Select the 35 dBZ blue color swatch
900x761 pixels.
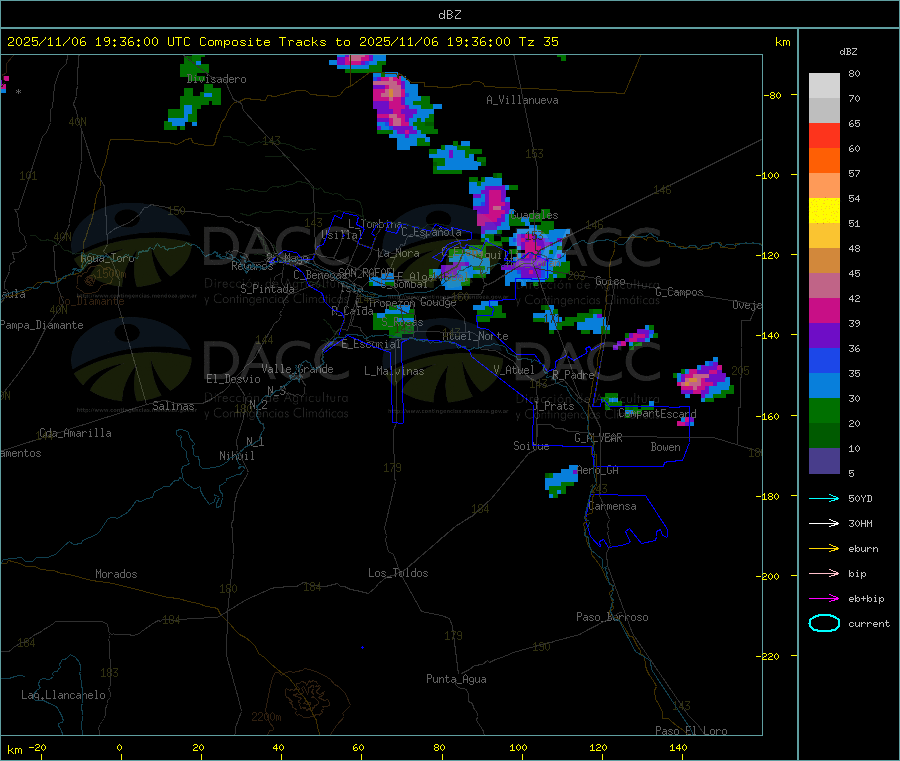[x=824, y=360]
